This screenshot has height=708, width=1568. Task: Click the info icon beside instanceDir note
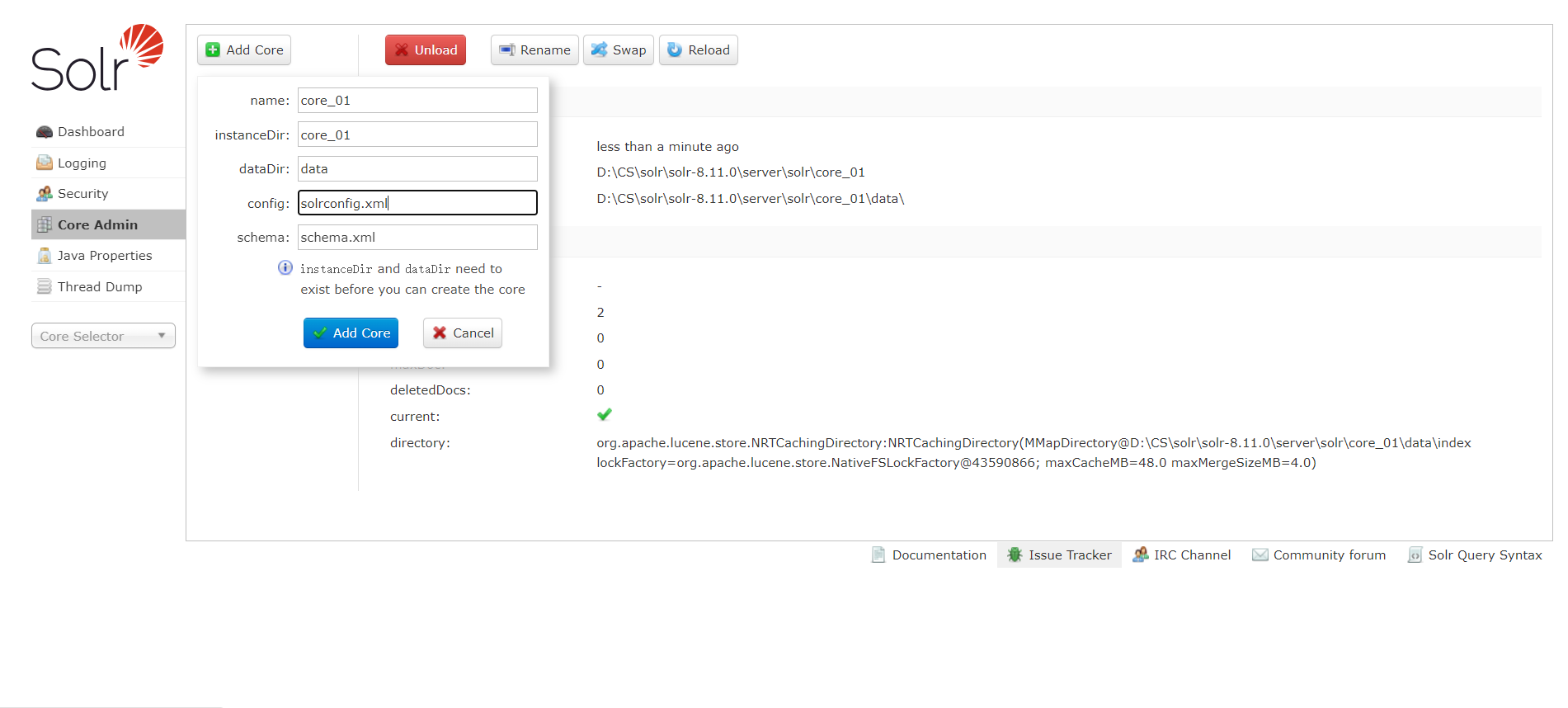(285, 267)
